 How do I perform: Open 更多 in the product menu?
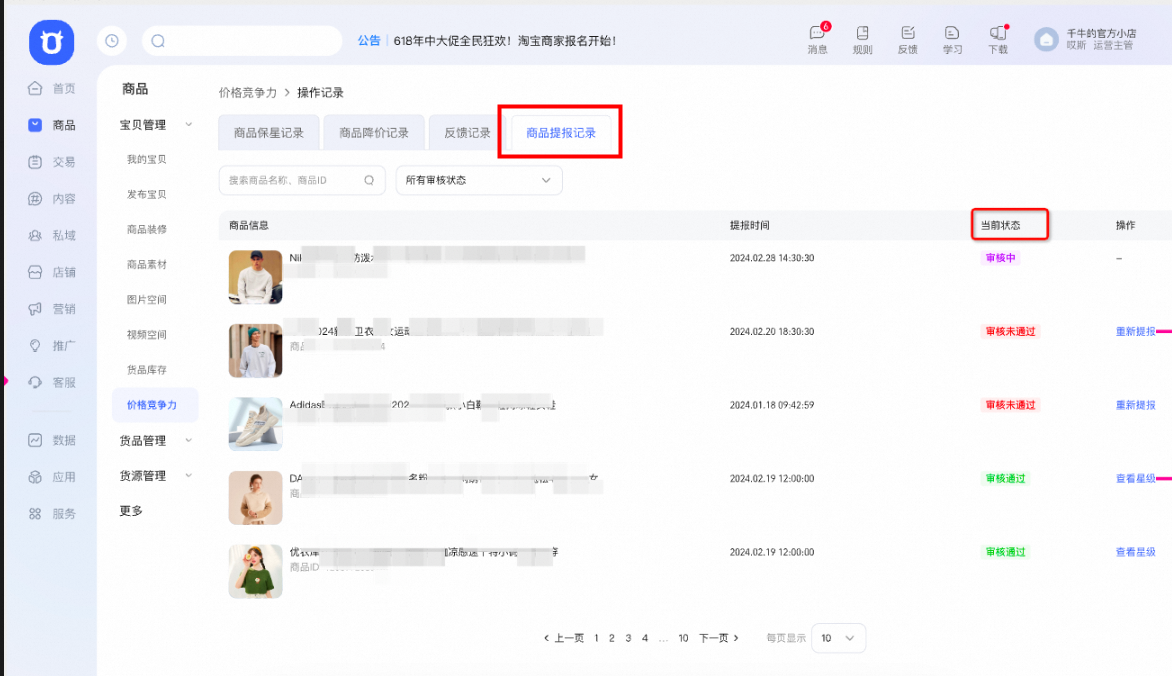(x=131, y=511)
